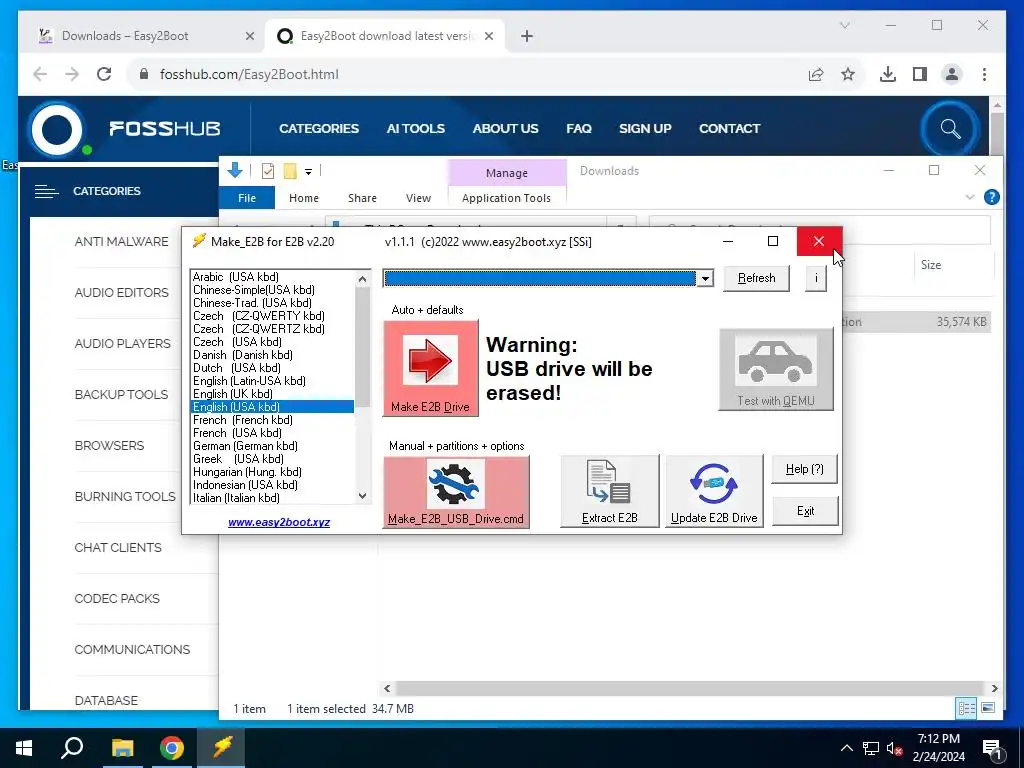Expand explorer ribbon chevron
Image resolution: width=1024 pixels, height=768 pixels.
[x=970, y=197]
